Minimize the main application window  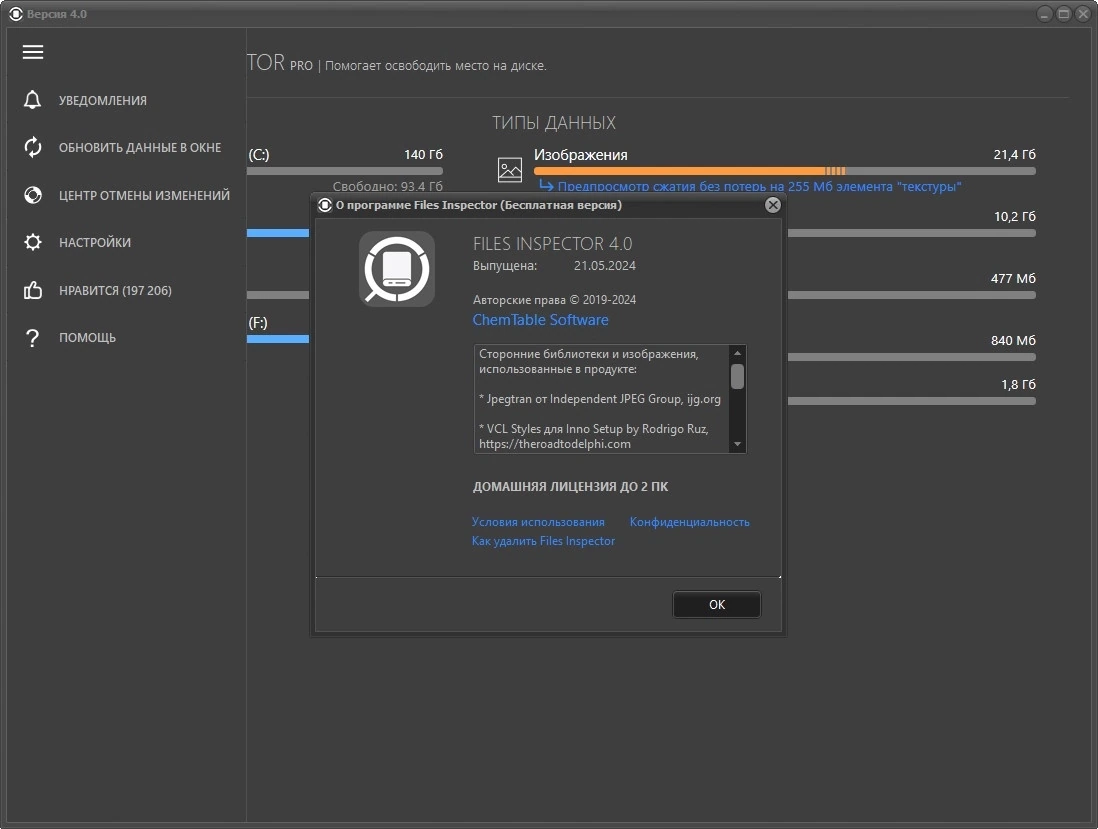(1044, 14)
